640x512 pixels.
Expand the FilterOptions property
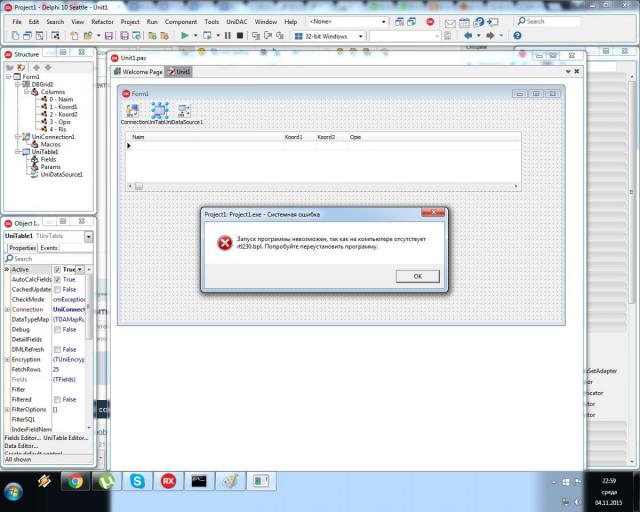coord(7,410)
